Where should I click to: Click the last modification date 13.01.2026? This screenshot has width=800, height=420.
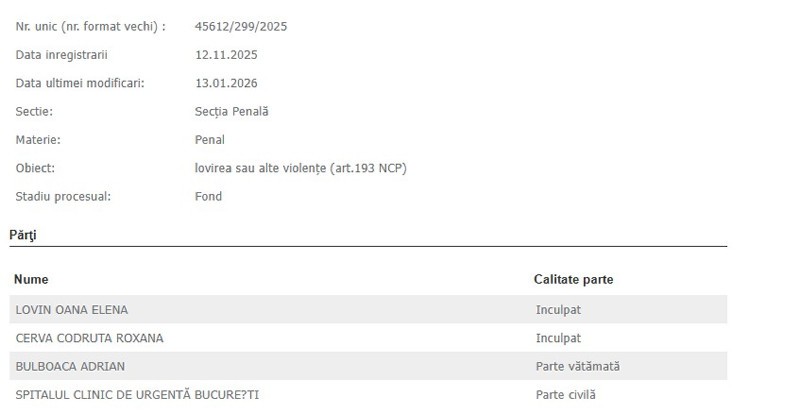coord(226,83)
